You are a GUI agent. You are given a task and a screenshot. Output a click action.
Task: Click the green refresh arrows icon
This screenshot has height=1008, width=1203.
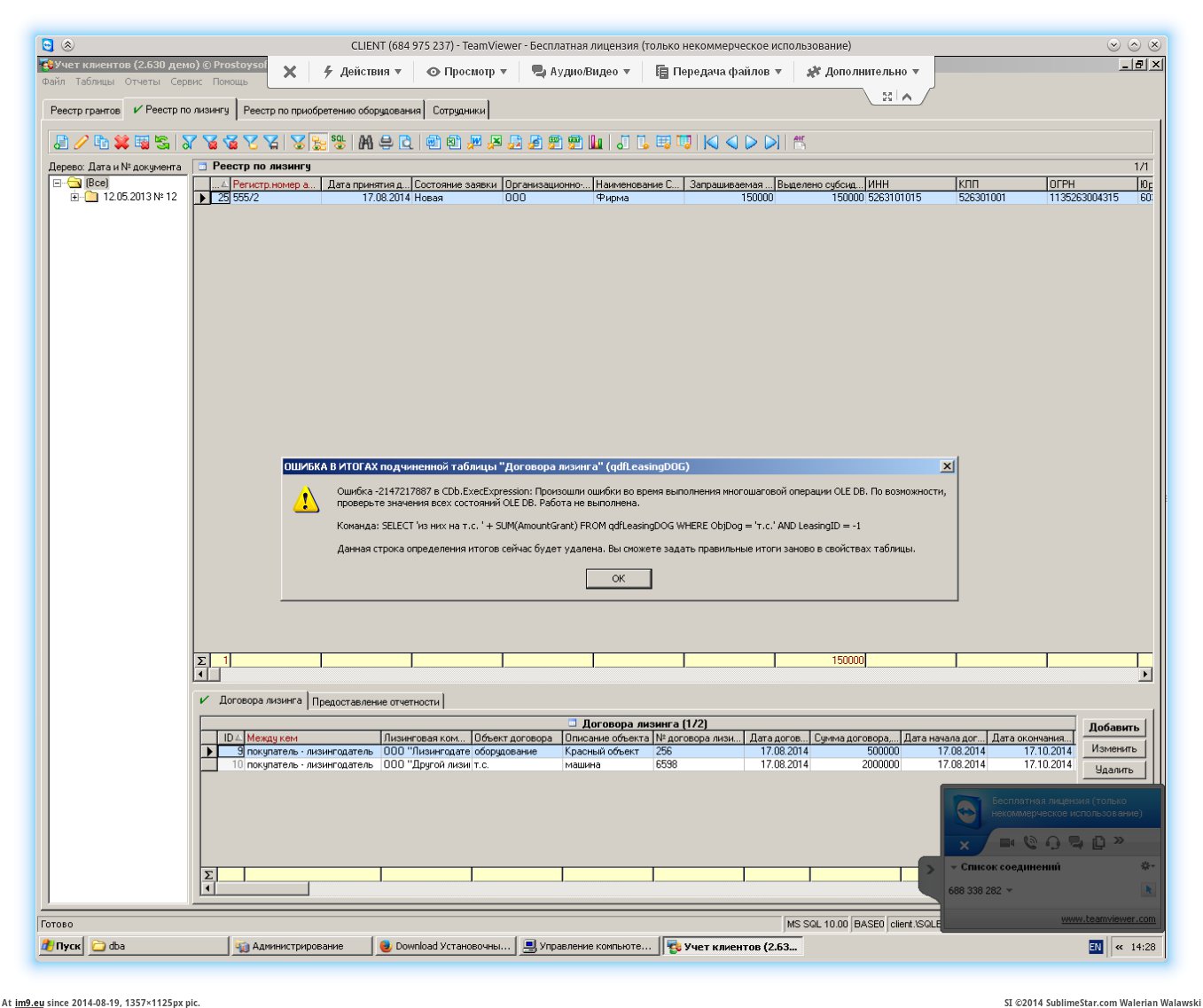(x=162, y=142)
